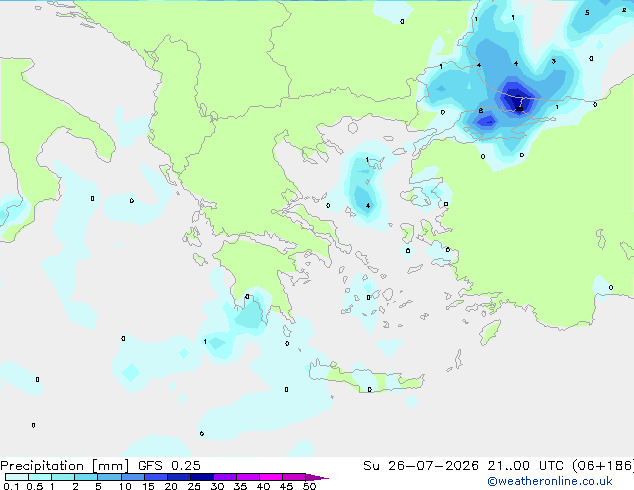Click the 35–40 mm legend swatch
Image resolution: width=634 pixels, height=490 pixels.
tap(248, 477)
